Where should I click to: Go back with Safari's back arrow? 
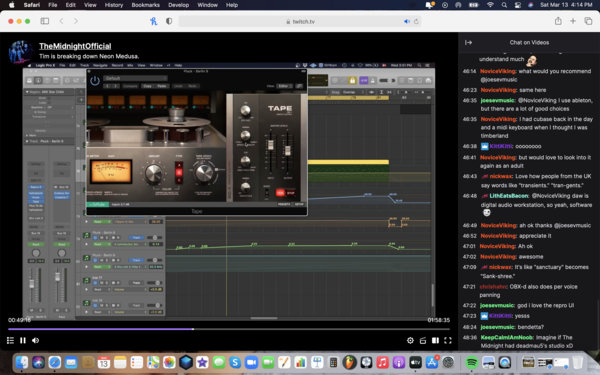(x=61, y=21)
